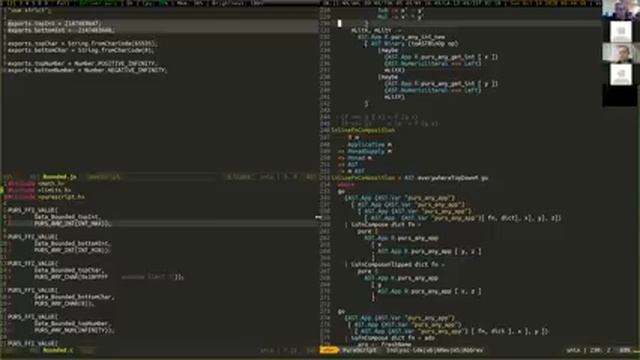
Task: Open the third participant video thumbnail
Action: (621, 53)
